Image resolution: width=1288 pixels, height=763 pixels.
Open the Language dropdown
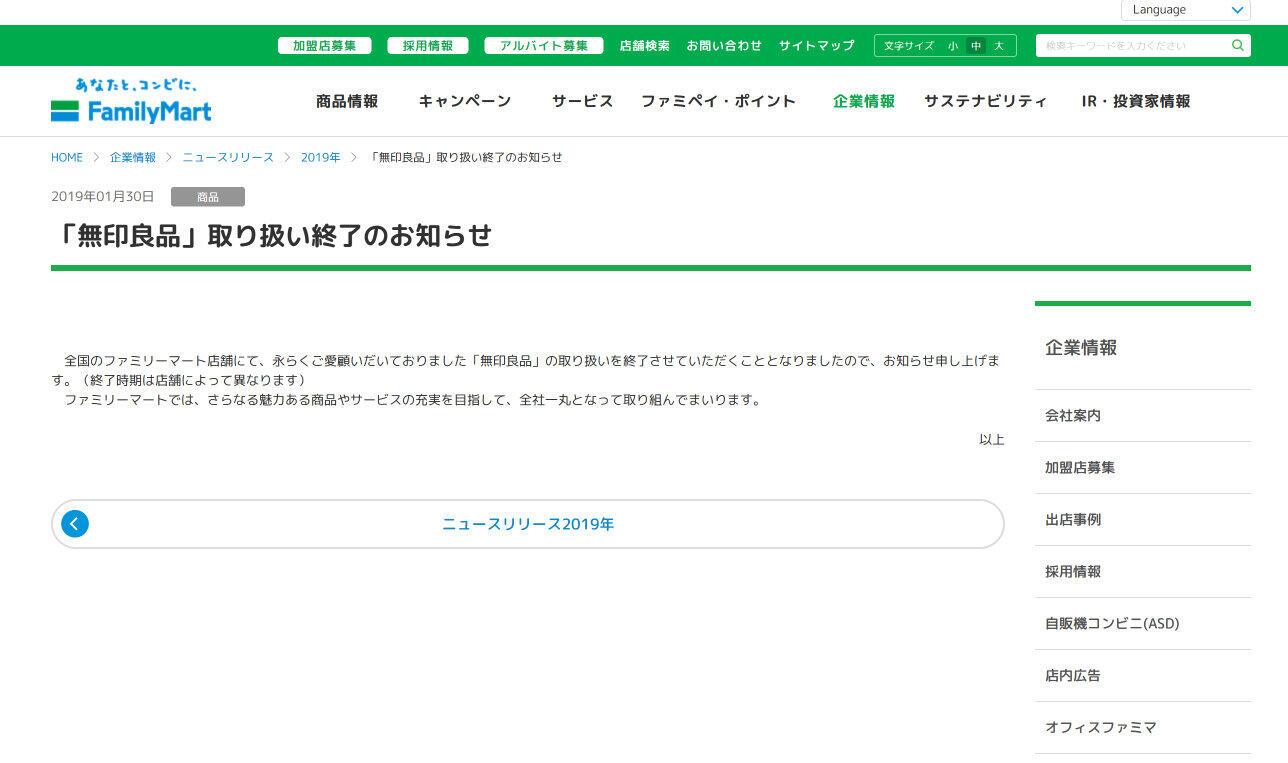click(x=1185, y=9)
